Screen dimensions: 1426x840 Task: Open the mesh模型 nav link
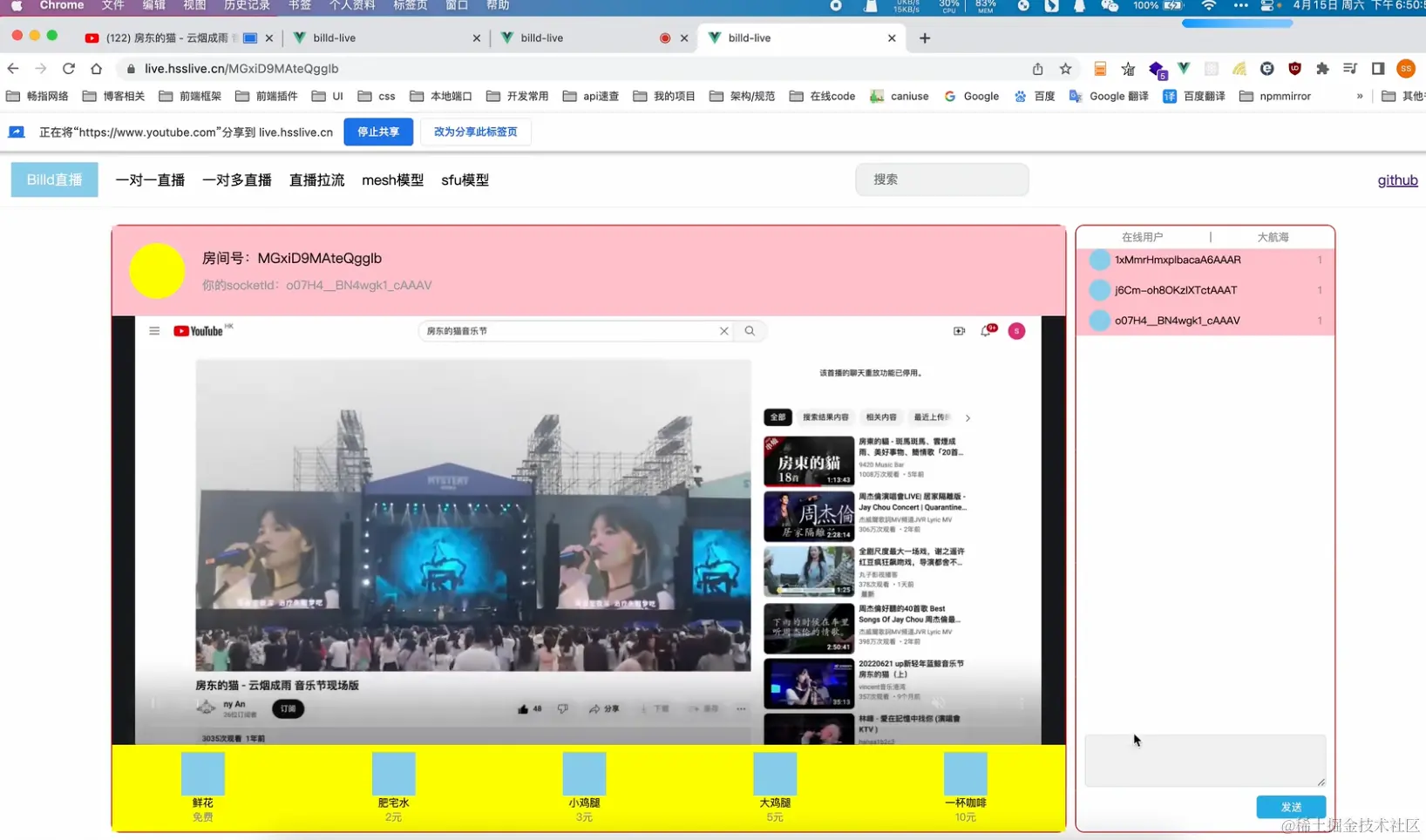click(x=392, y=180)
